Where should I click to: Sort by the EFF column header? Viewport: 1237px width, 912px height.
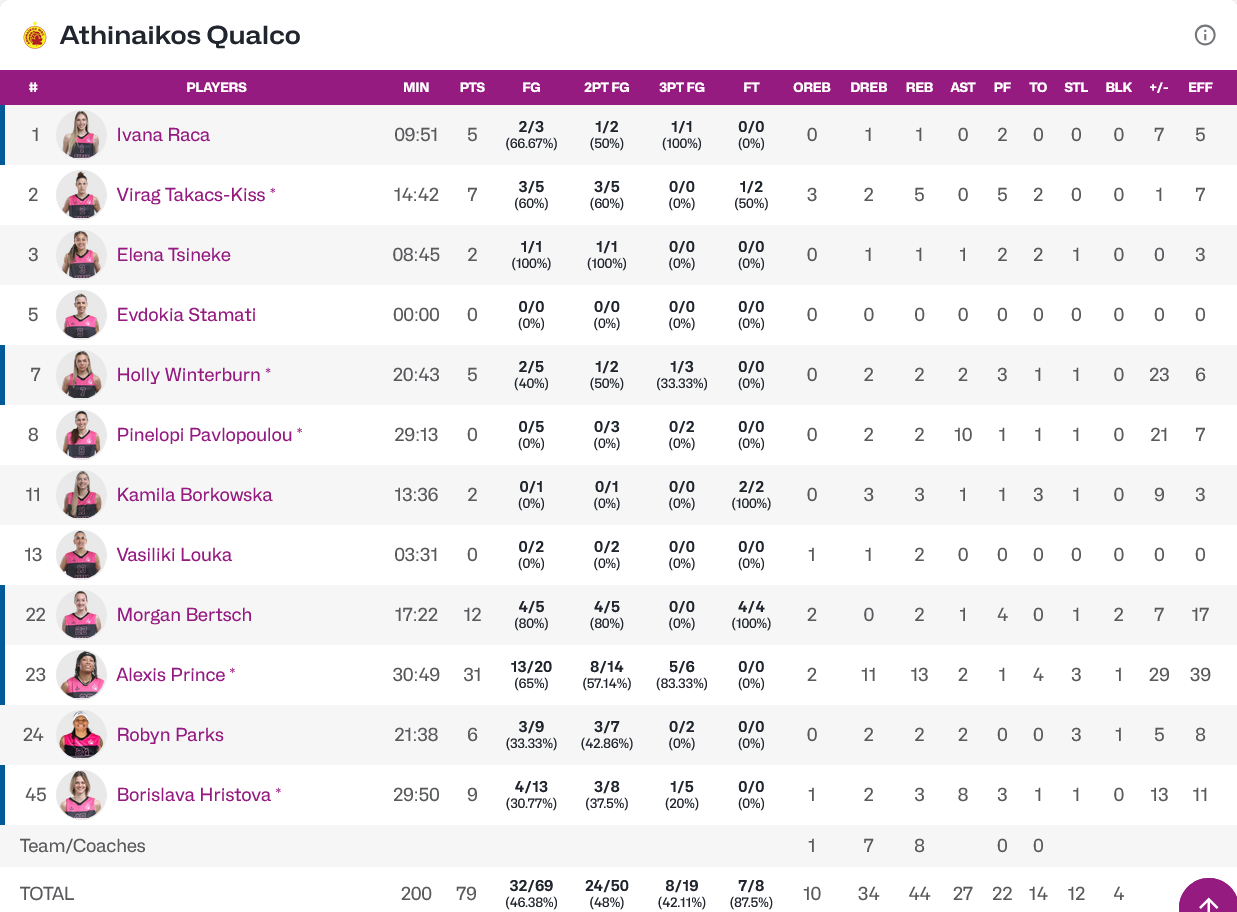pyautogui.click(x=1200, y=87)
